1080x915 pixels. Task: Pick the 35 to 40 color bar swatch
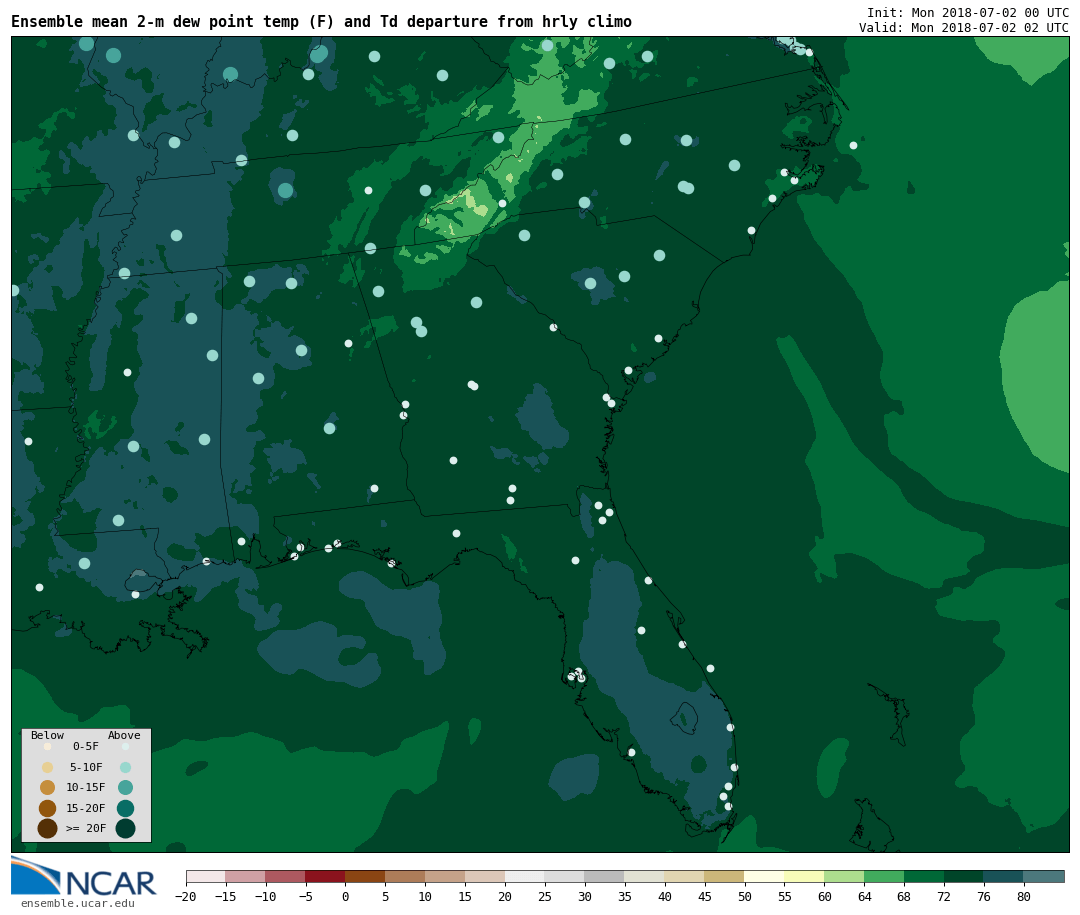[645, 877]
